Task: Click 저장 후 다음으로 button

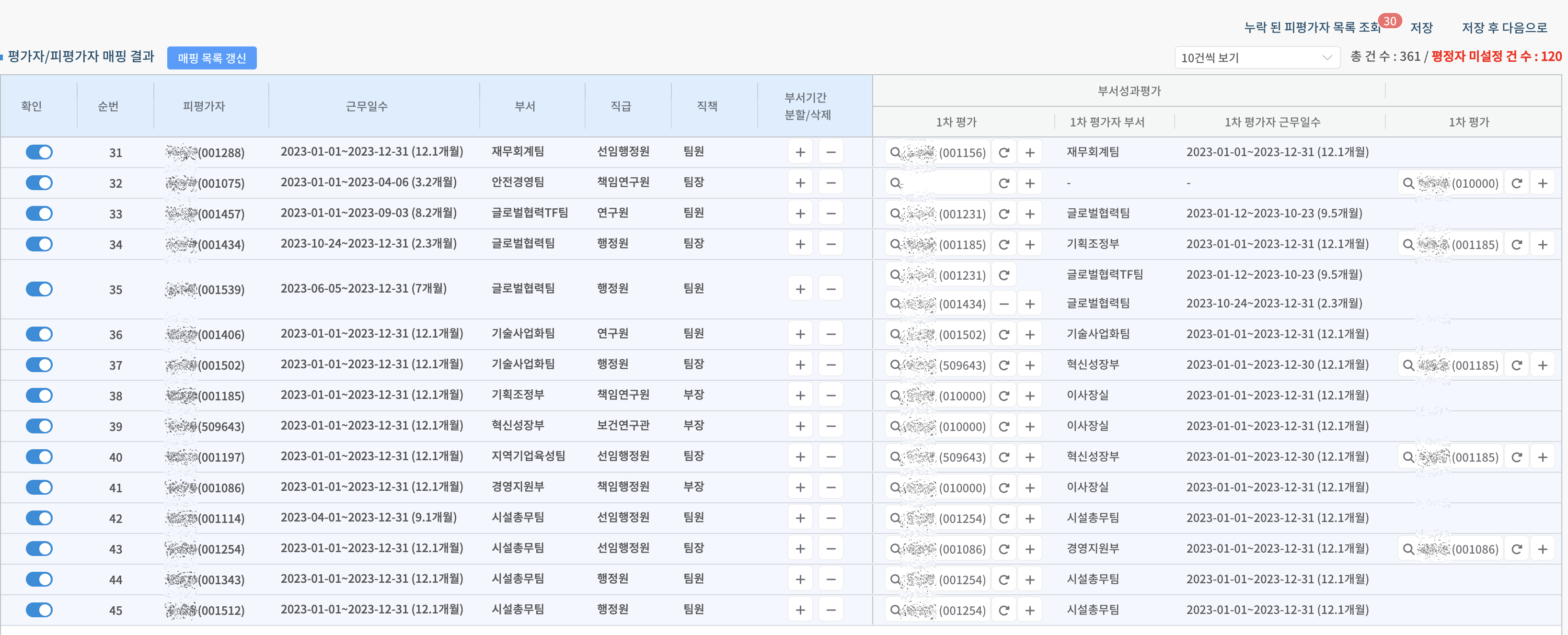Action: pyautogui.click(x=1504, y=28)
